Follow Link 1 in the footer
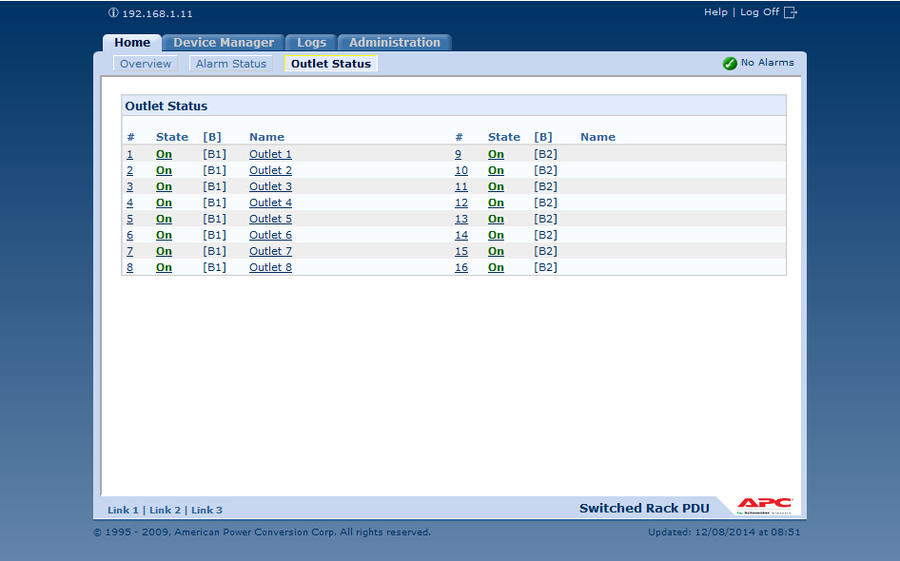Screen dimensions: 900x561 (x=123, y=510)
